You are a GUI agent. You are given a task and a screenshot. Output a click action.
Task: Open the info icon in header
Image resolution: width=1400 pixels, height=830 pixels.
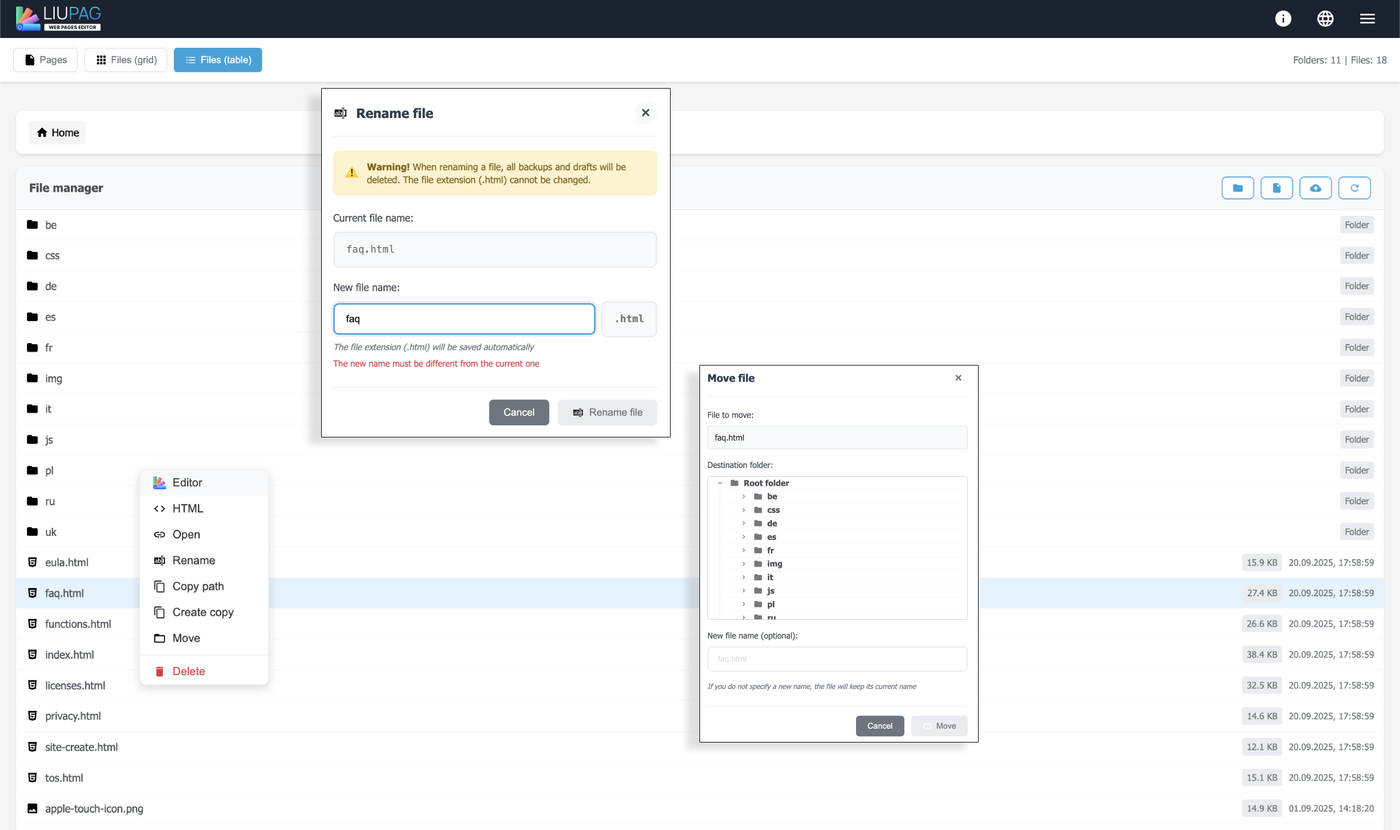[1283, 19]
